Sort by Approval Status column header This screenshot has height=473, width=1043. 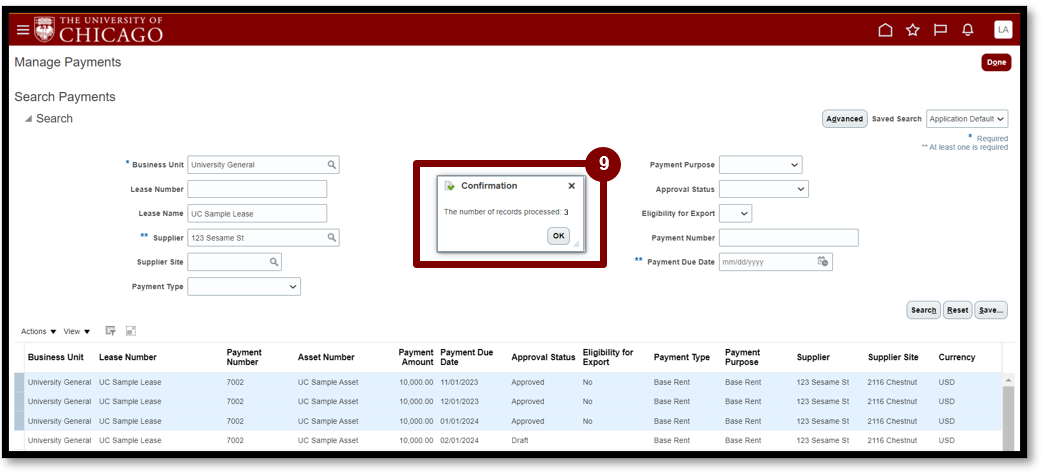(x=543, y=357)
